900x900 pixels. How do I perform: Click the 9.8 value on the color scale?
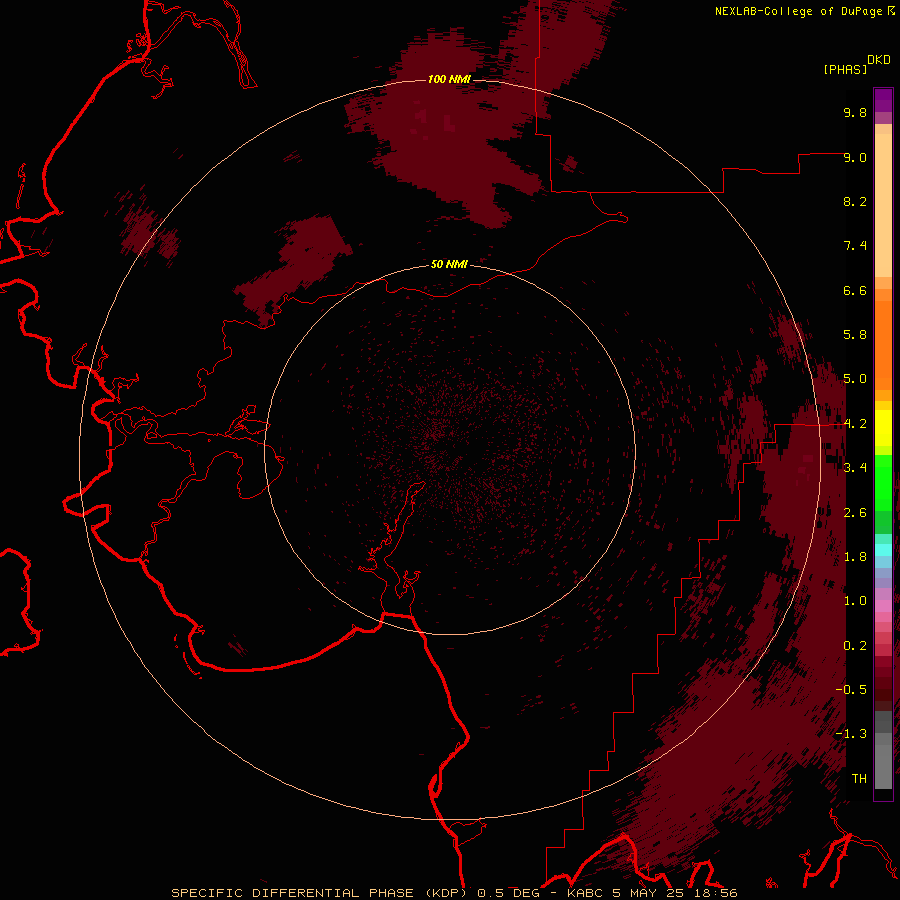pos(855,112)
